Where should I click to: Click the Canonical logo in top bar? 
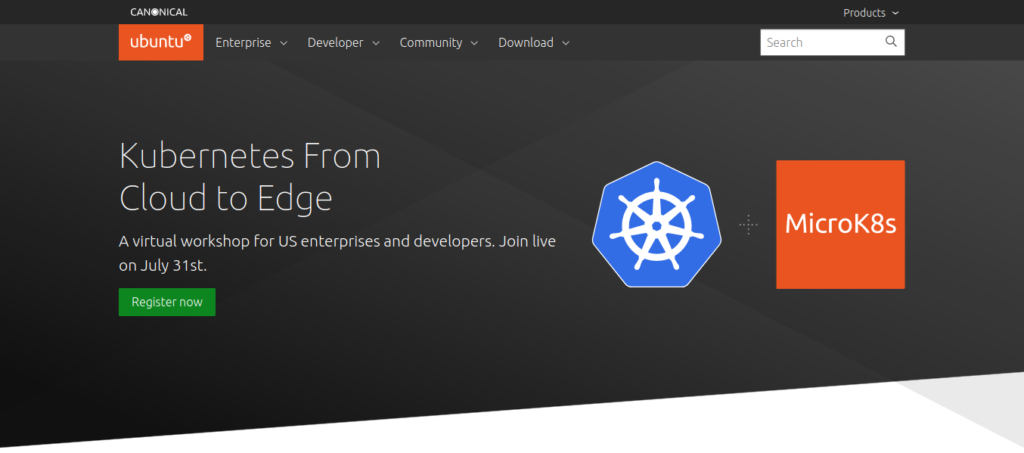tap(159, 12)
